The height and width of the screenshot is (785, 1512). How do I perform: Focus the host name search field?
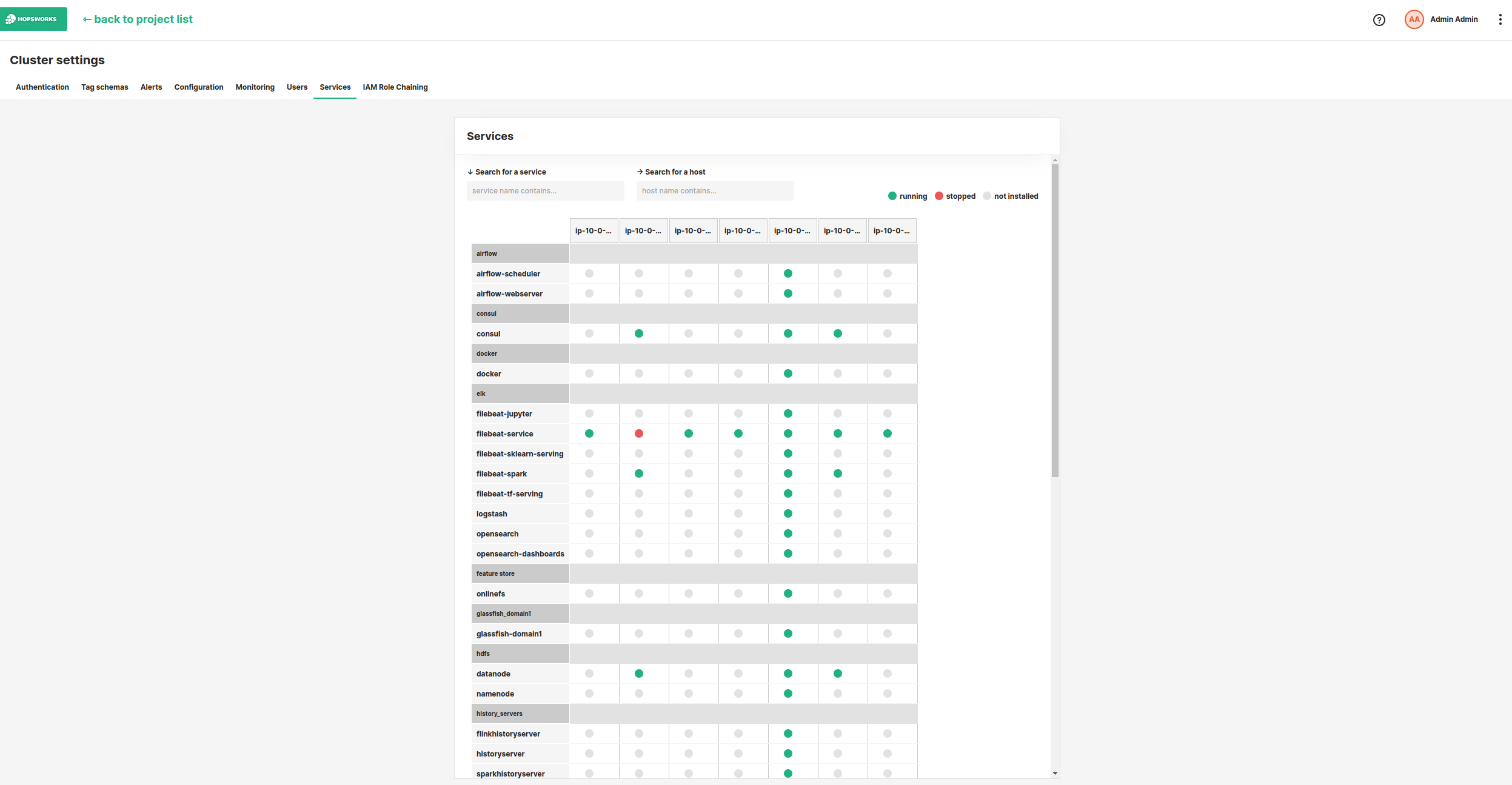(x=714, y=191)
